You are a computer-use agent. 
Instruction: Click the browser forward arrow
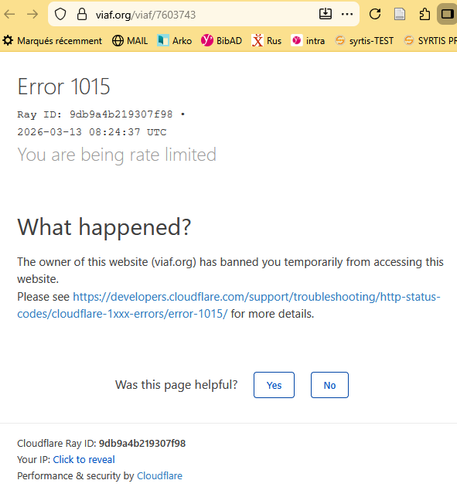32,14
